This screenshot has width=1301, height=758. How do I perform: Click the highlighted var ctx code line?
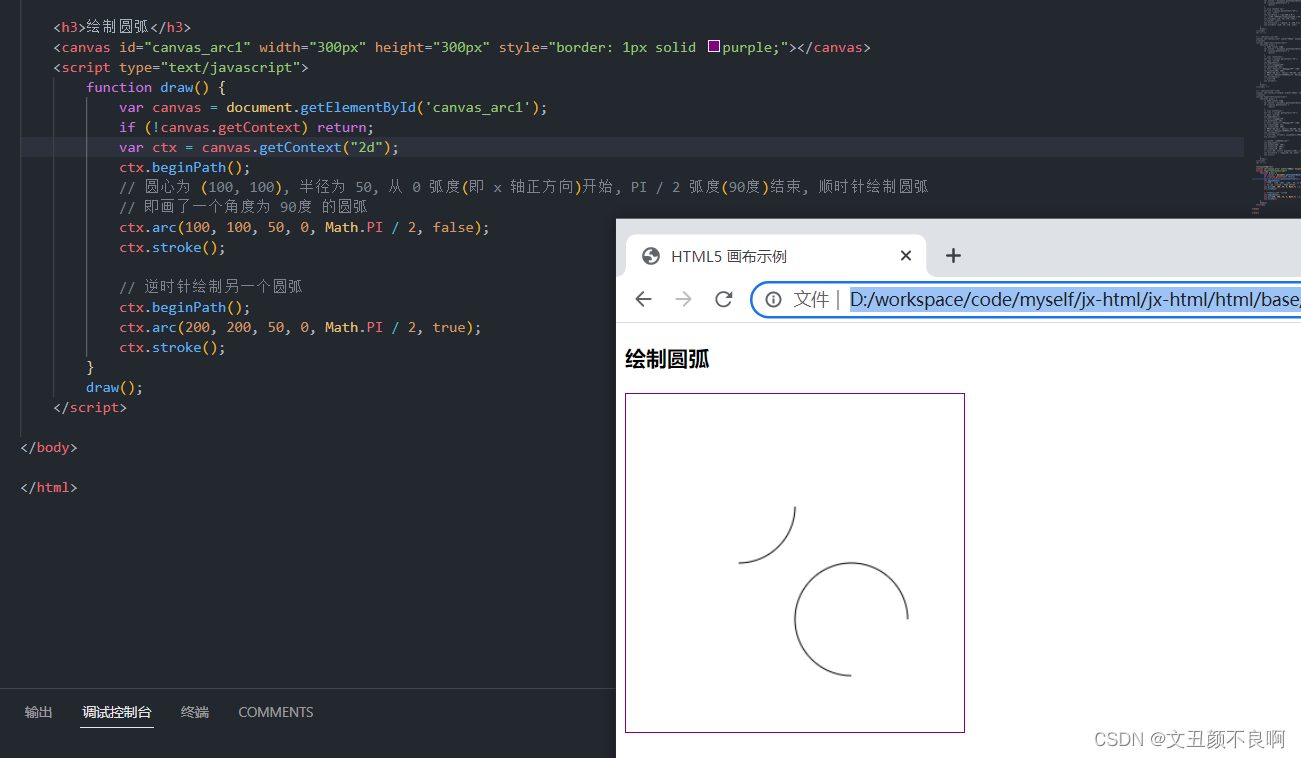260,147
